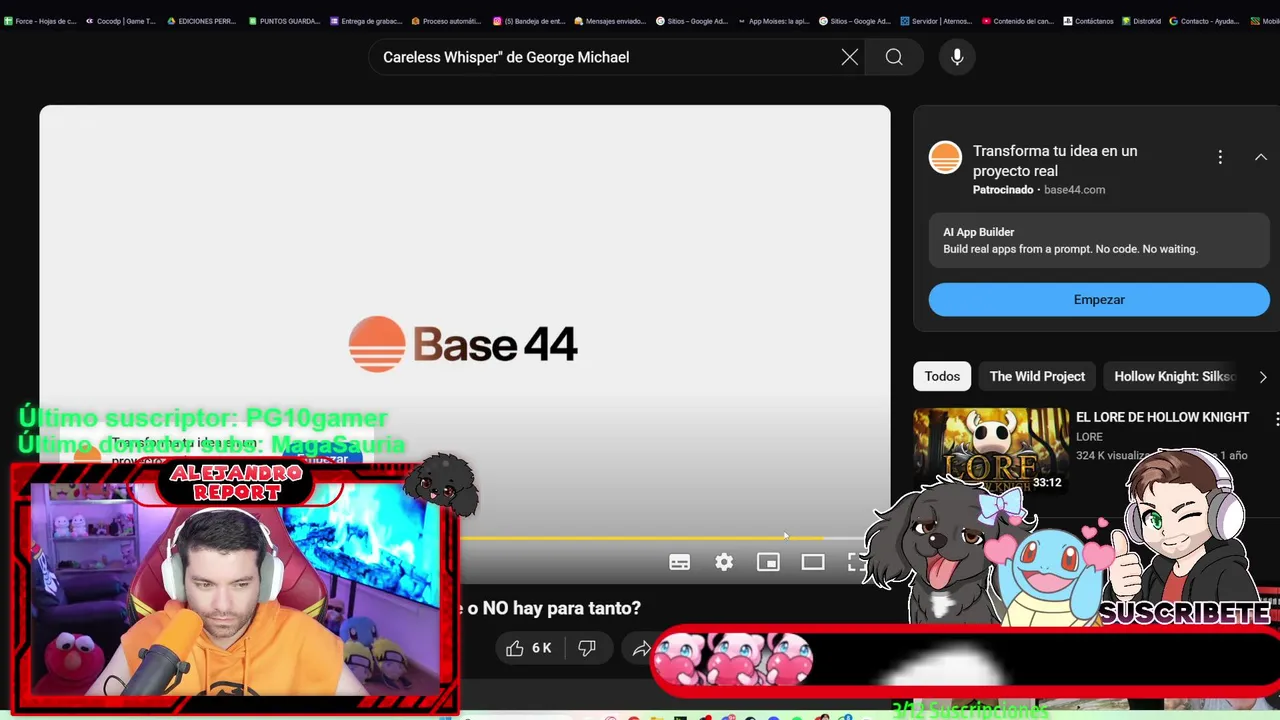Open the Entrega de grabac bookmark

point(365,21)
